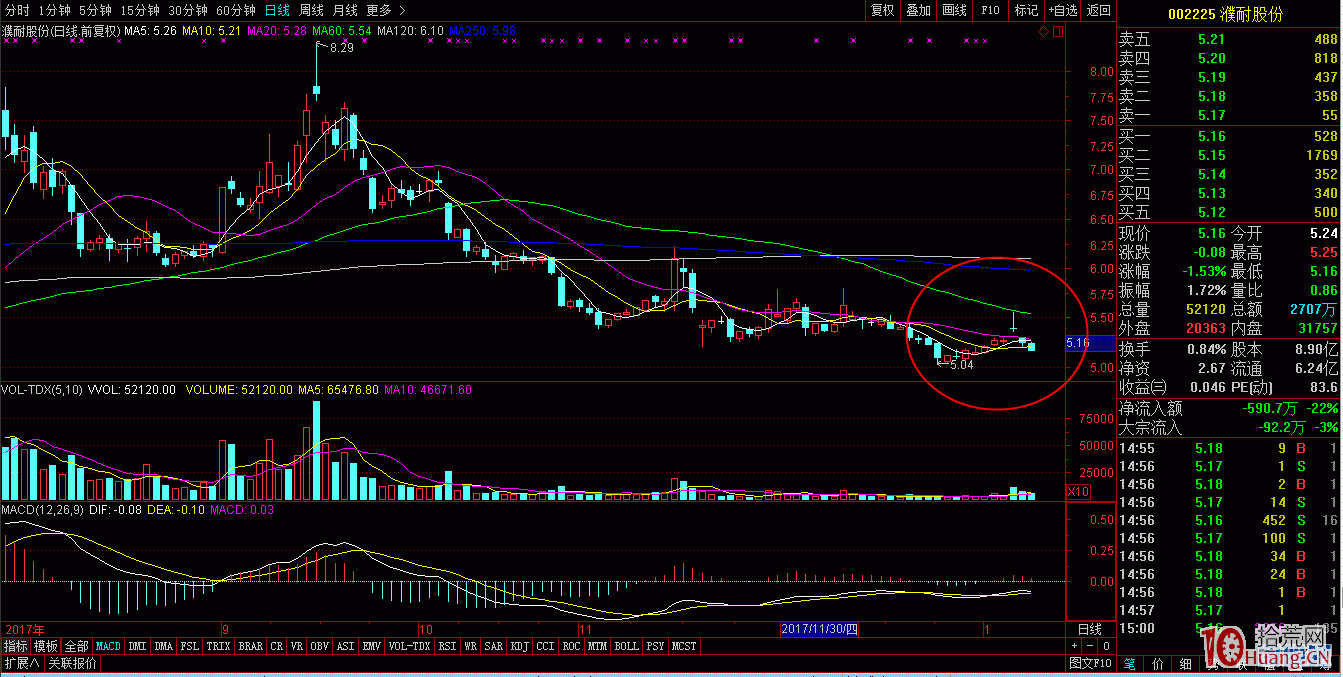Open the 关联报价 related quotes tab
The width and height of the screenshot is (1343, 677).
(72, 663)
